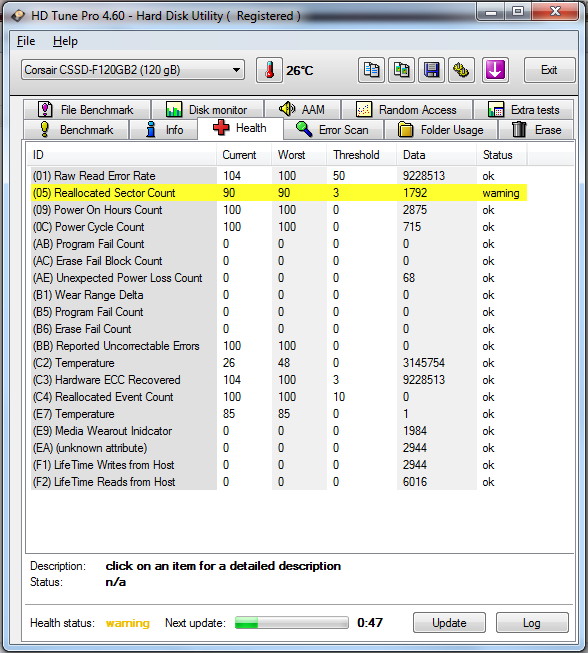
Task: Select (C2) Temperature row
Action: [x=279, y=363]
